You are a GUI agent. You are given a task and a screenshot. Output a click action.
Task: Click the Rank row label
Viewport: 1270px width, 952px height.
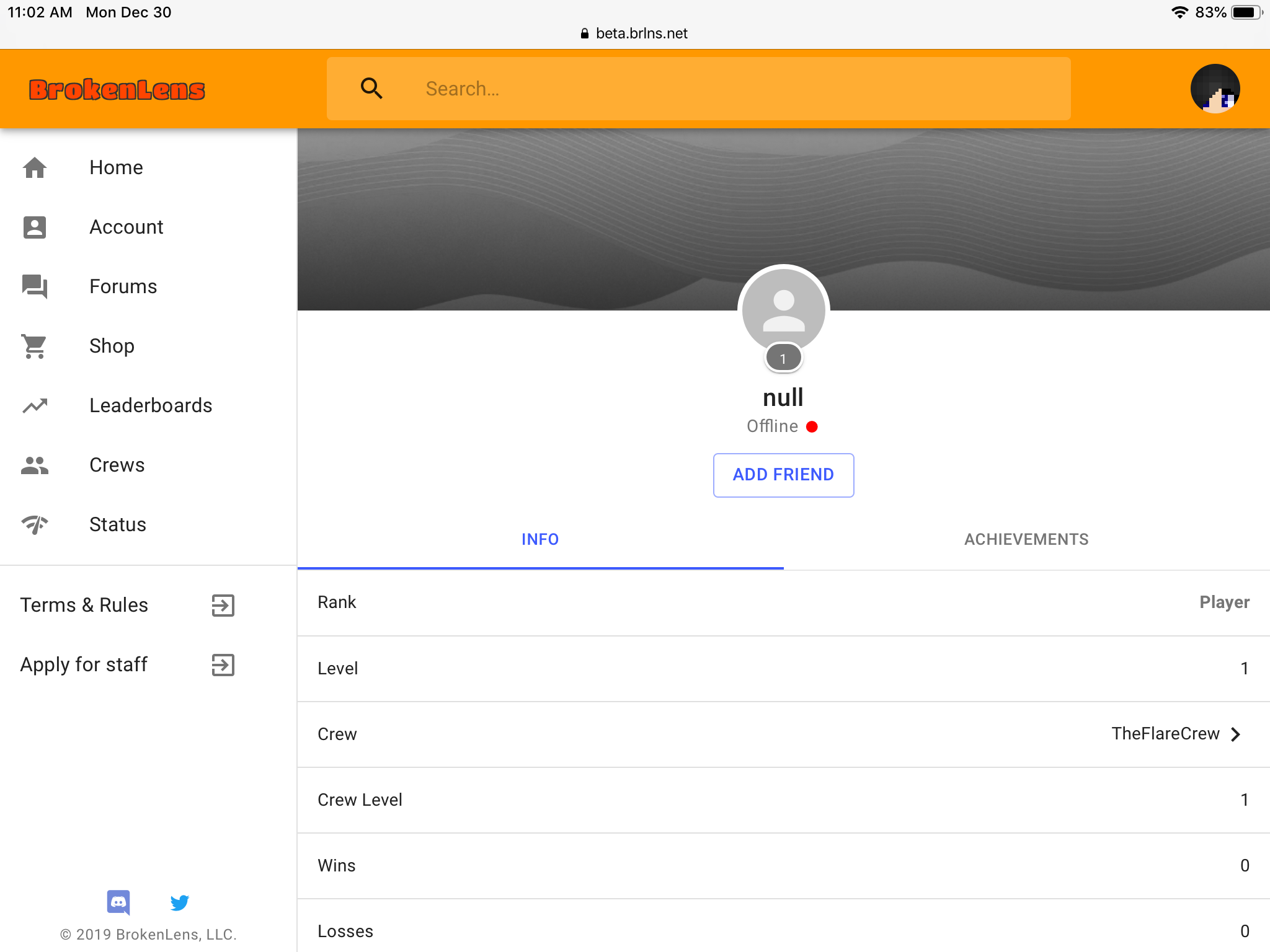(x=337, y=602)
